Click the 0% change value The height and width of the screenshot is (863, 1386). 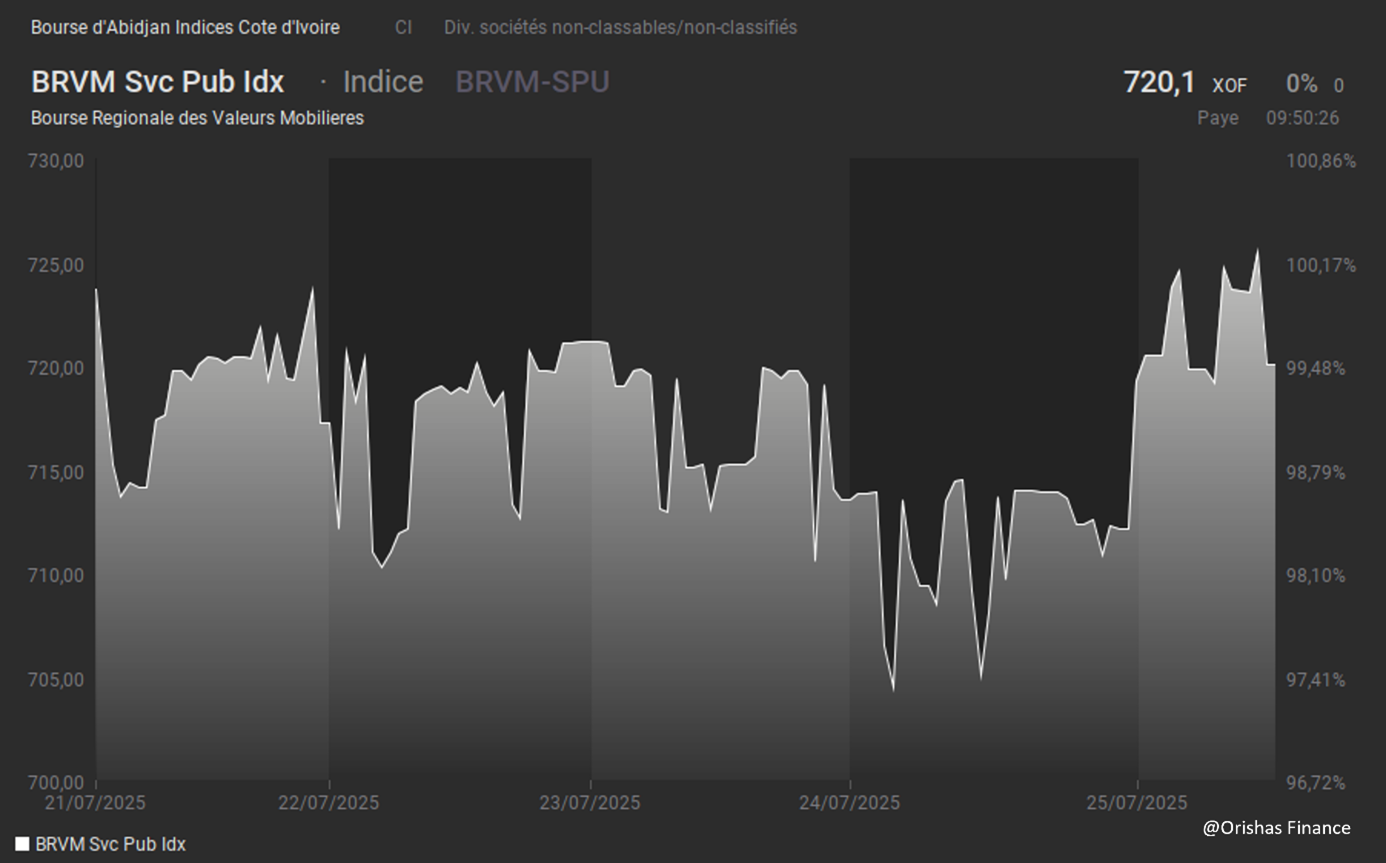click(1302, 84)
